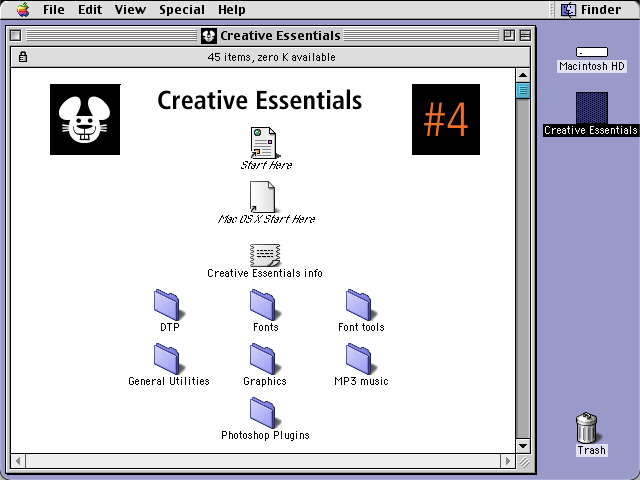
Task: Click the horizontal scrollbar right arrow
Action: pyautogui.click(x=508, y=461)
